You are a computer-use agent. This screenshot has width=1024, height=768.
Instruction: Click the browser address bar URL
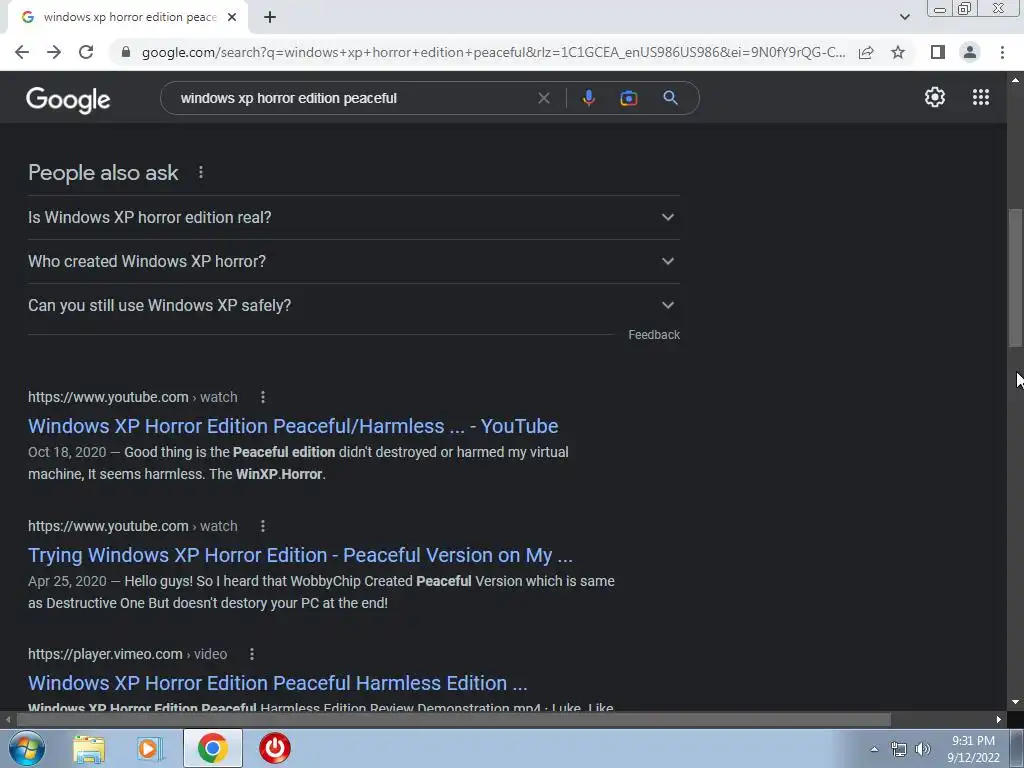(x=493, y=52)
